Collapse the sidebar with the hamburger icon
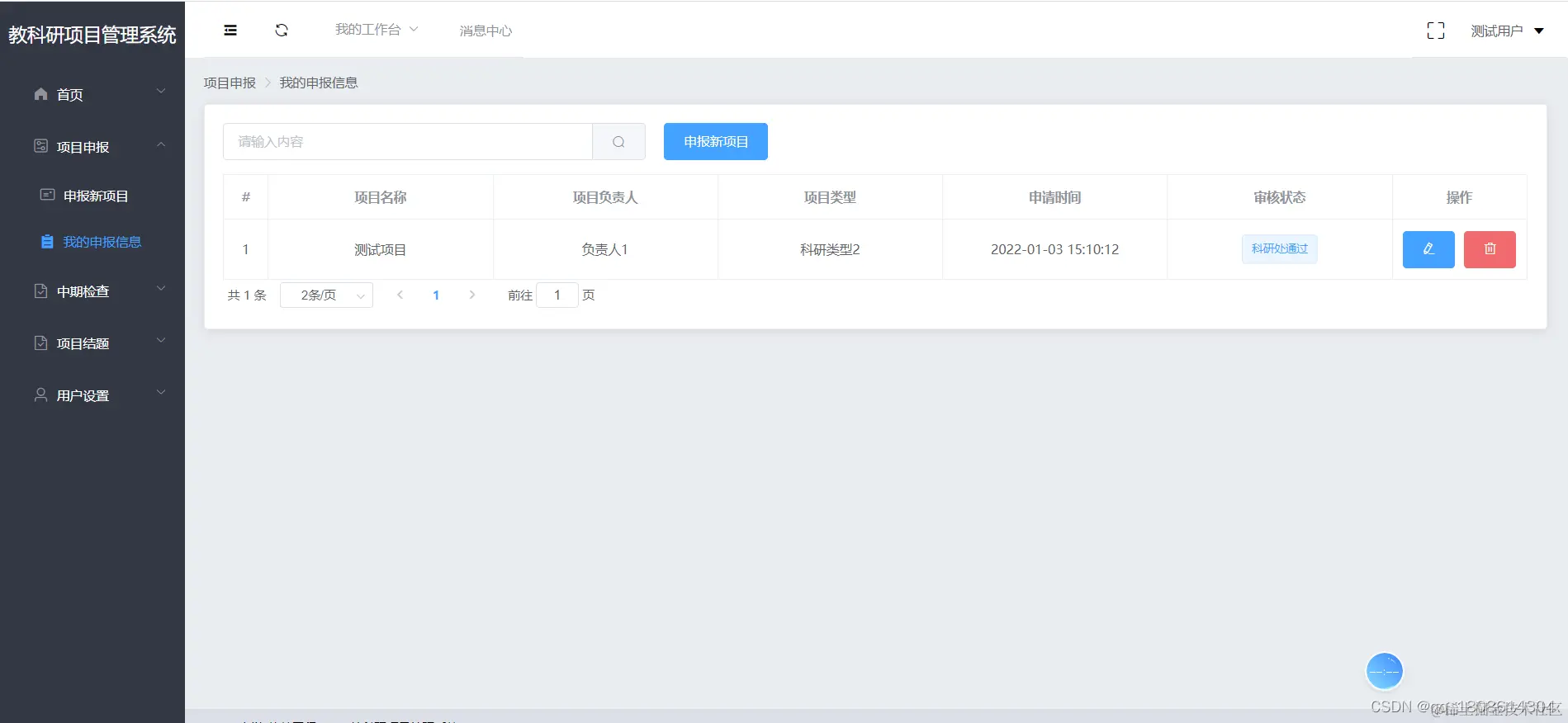 click(x=230, y=31)
